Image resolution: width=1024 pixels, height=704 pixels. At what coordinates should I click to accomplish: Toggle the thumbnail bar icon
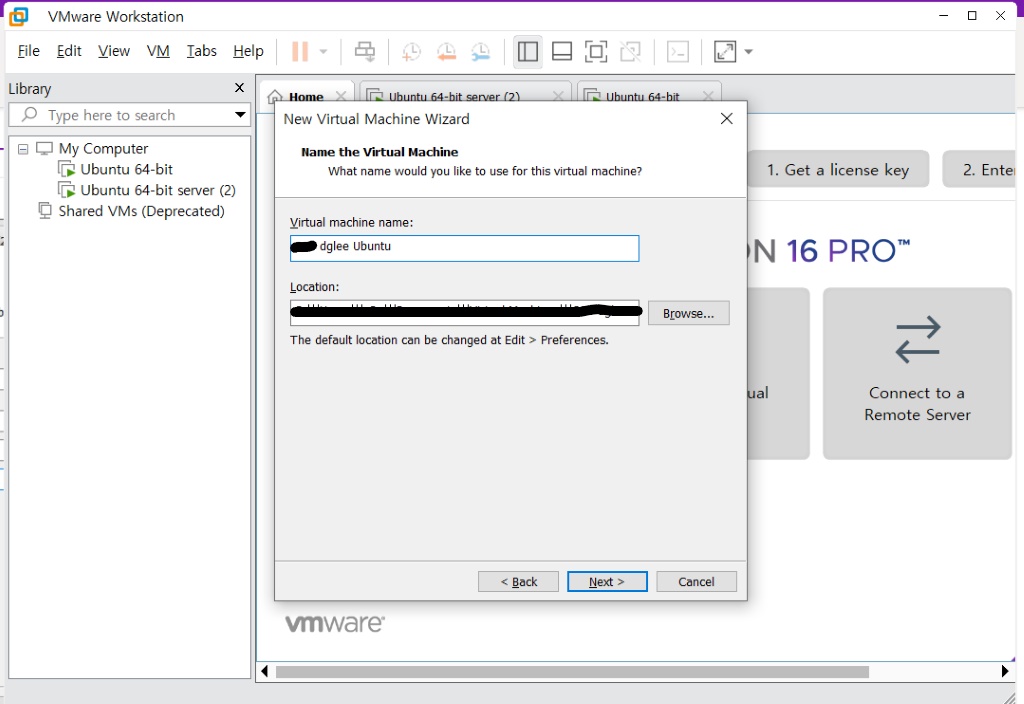pyautogui.click(x=562, y=52)
